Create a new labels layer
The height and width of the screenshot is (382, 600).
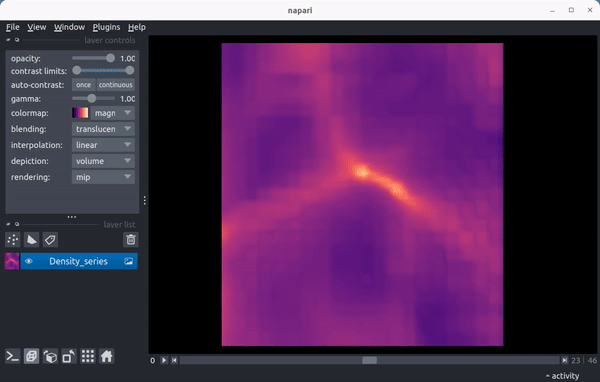50,240
